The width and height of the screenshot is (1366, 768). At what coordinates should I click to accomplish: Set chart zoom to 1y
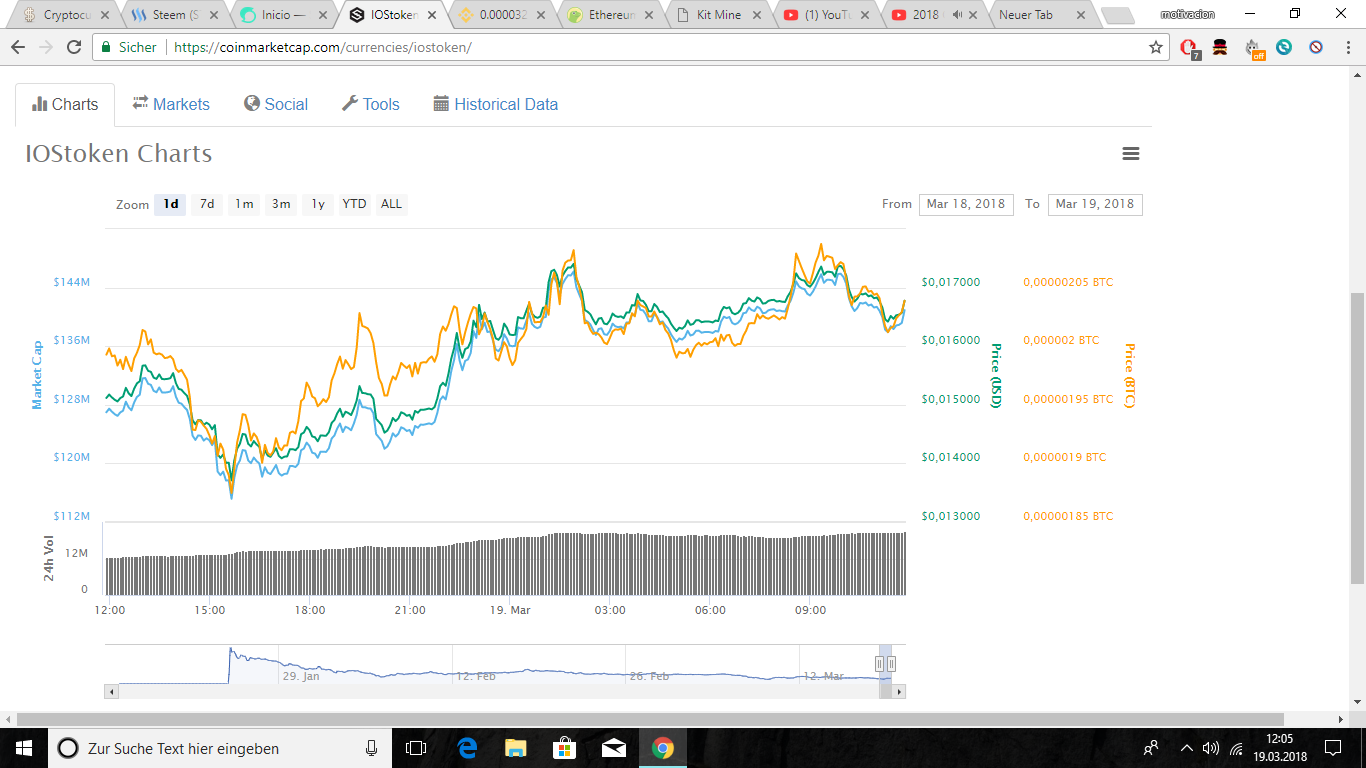pyautogui.click(x=318, y=204)
